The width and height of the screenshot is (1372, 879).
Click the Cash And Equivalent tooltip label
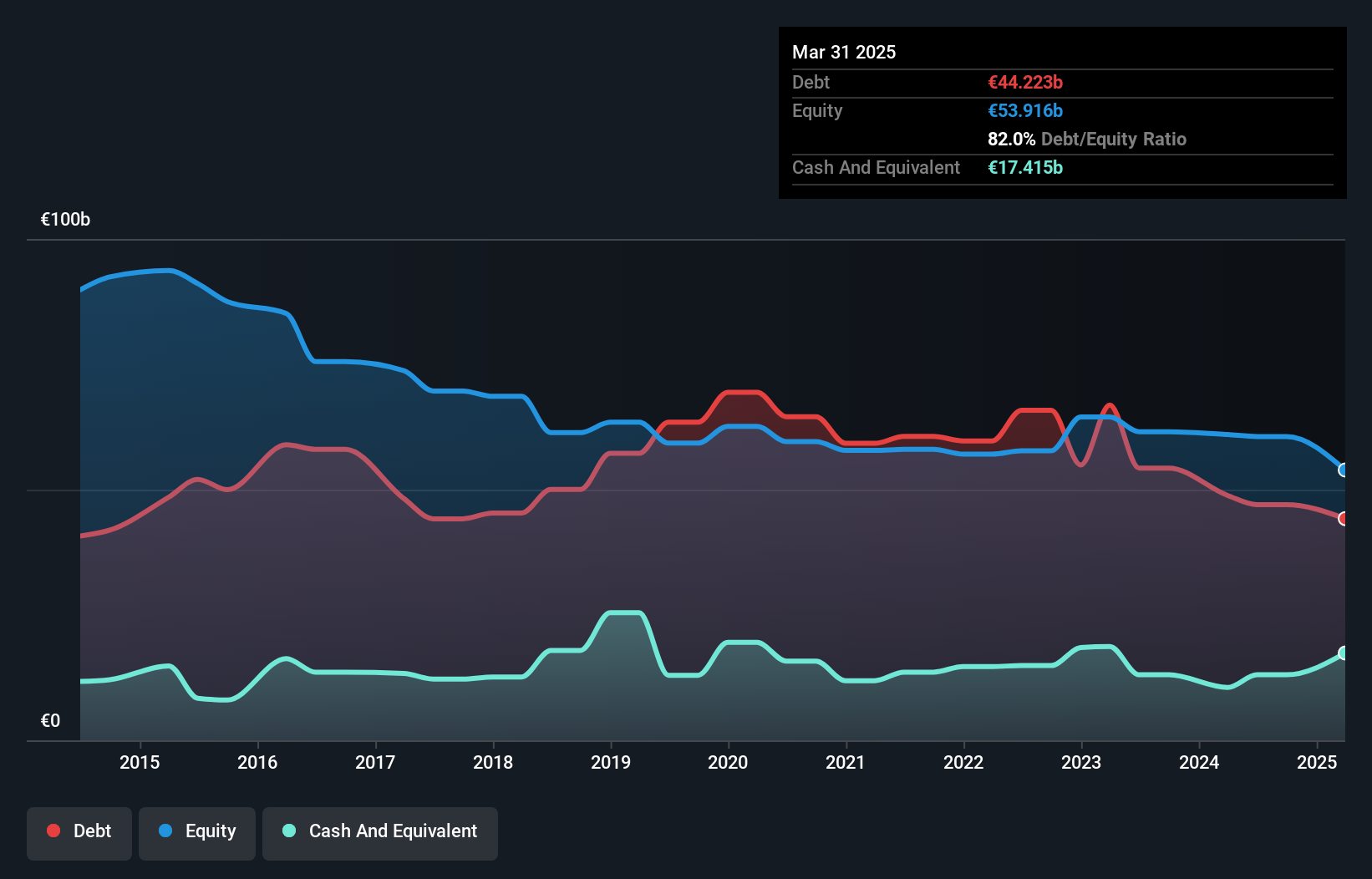coord(876,168)
